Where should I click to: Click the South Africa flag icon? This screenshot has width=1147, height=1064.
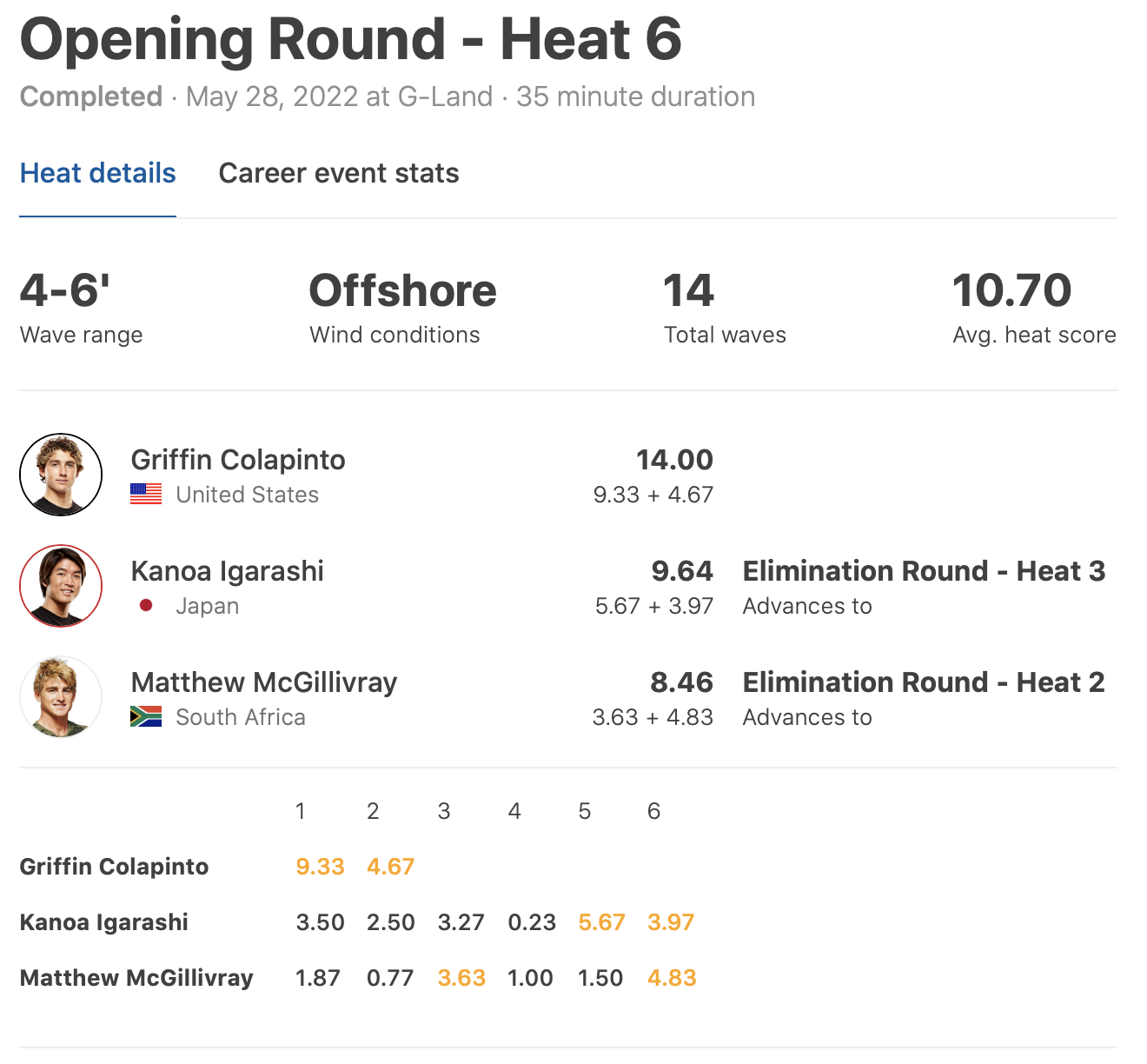click(146, 716)
